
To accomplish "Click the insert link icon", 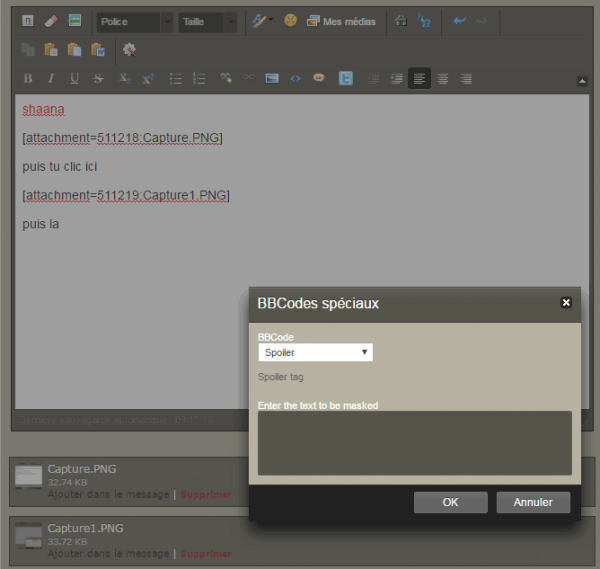I will click(x=226, y=78).
